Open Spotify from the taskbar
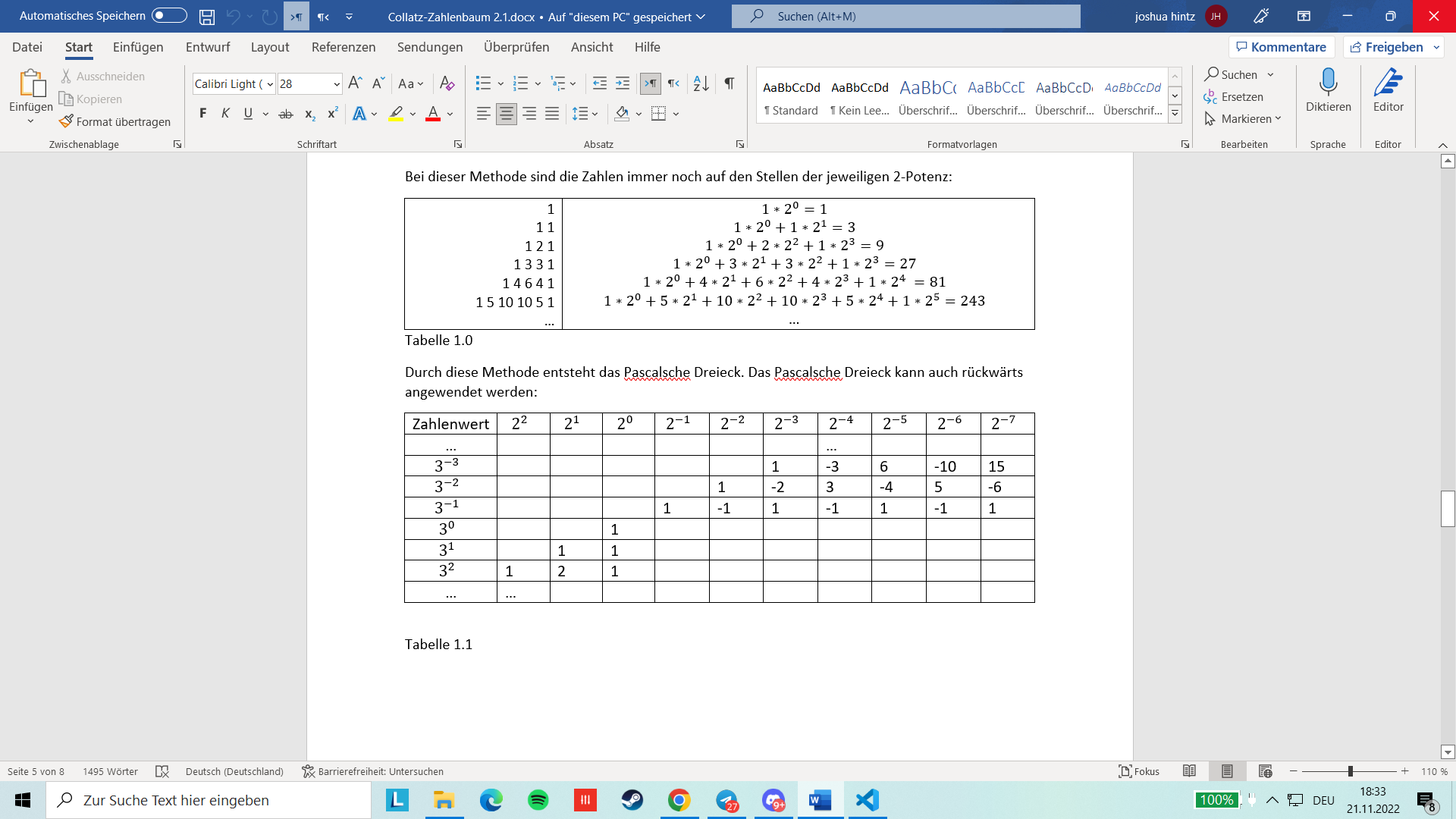 [538, 800]
